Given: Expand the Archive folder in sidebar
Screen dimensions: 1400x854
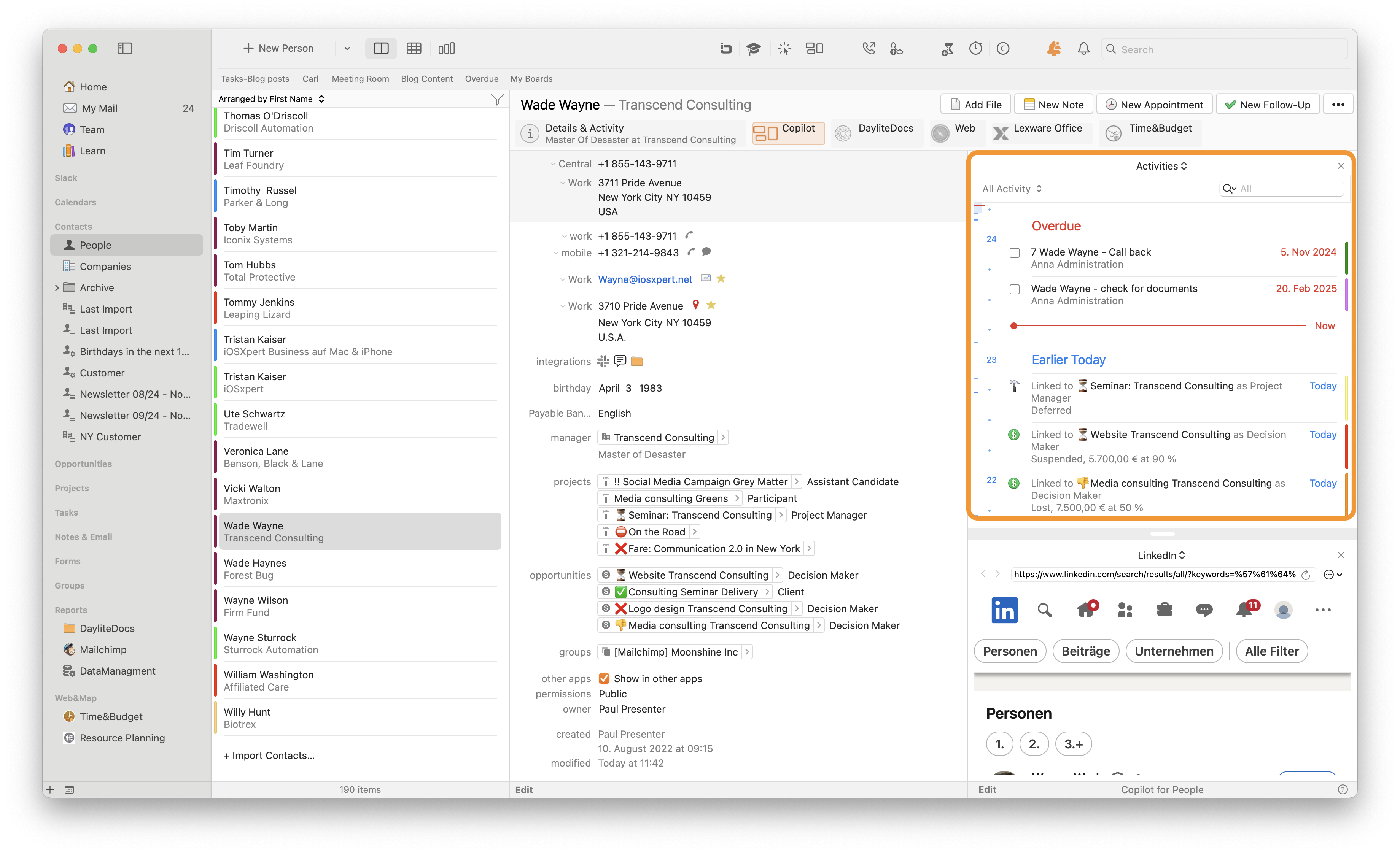Looking at the screenshot, I should 57,288.
